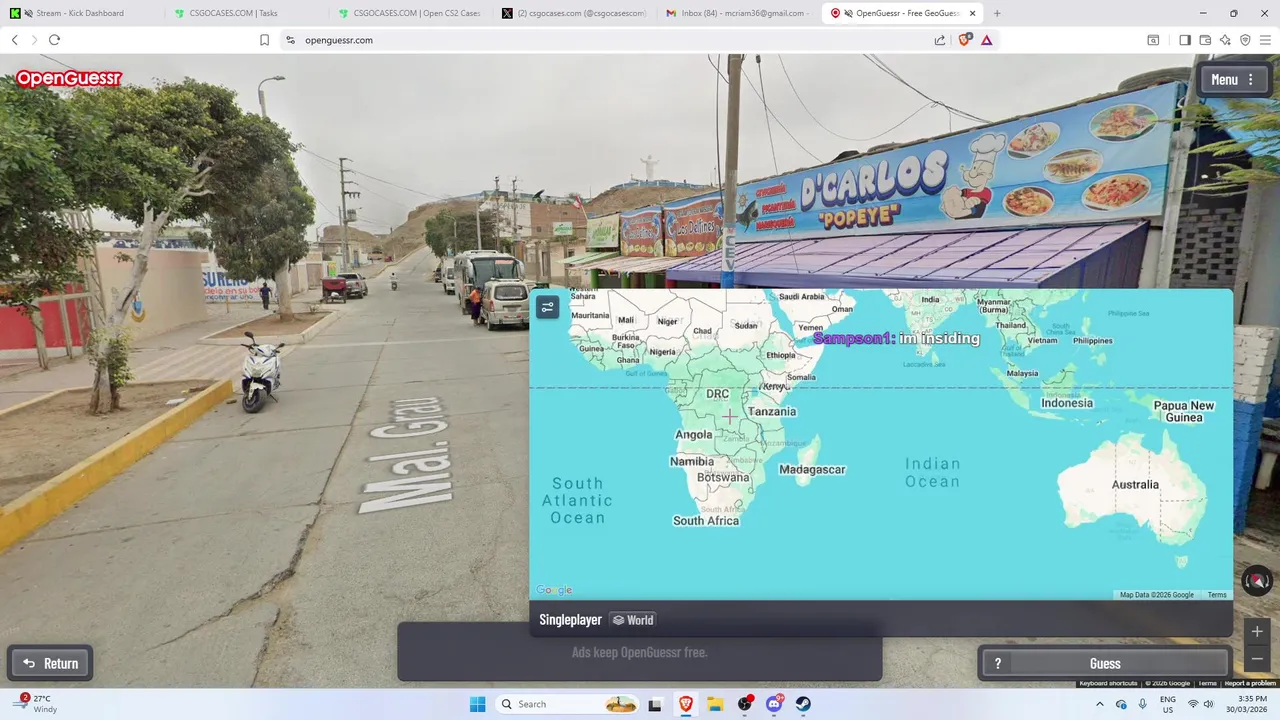Image resolution: width=1280 pixels, height=720 pixels.
Task: Click the address bar URL field
Action: coord(610,40)
